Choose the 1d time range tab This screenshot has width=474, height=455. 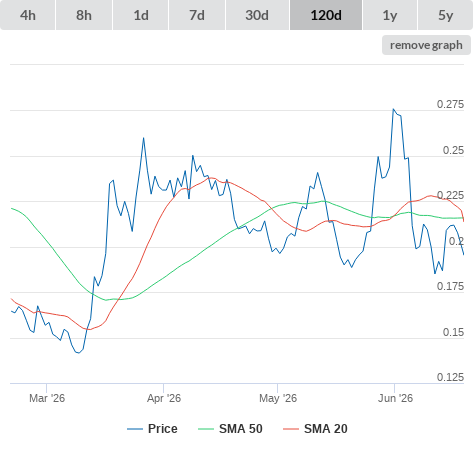141,15
